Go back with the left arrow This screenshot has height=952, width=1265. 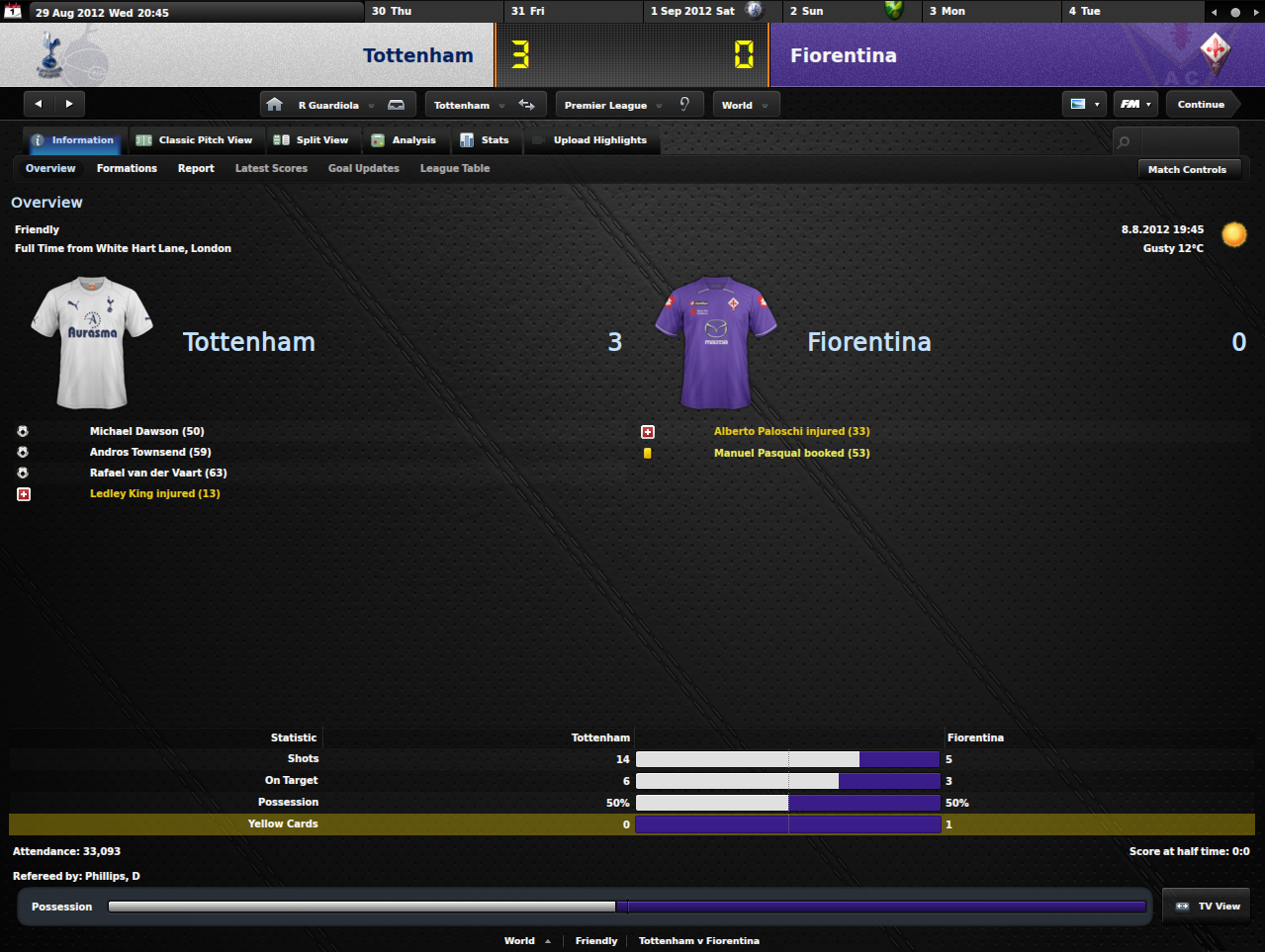(x=39, y=104)
